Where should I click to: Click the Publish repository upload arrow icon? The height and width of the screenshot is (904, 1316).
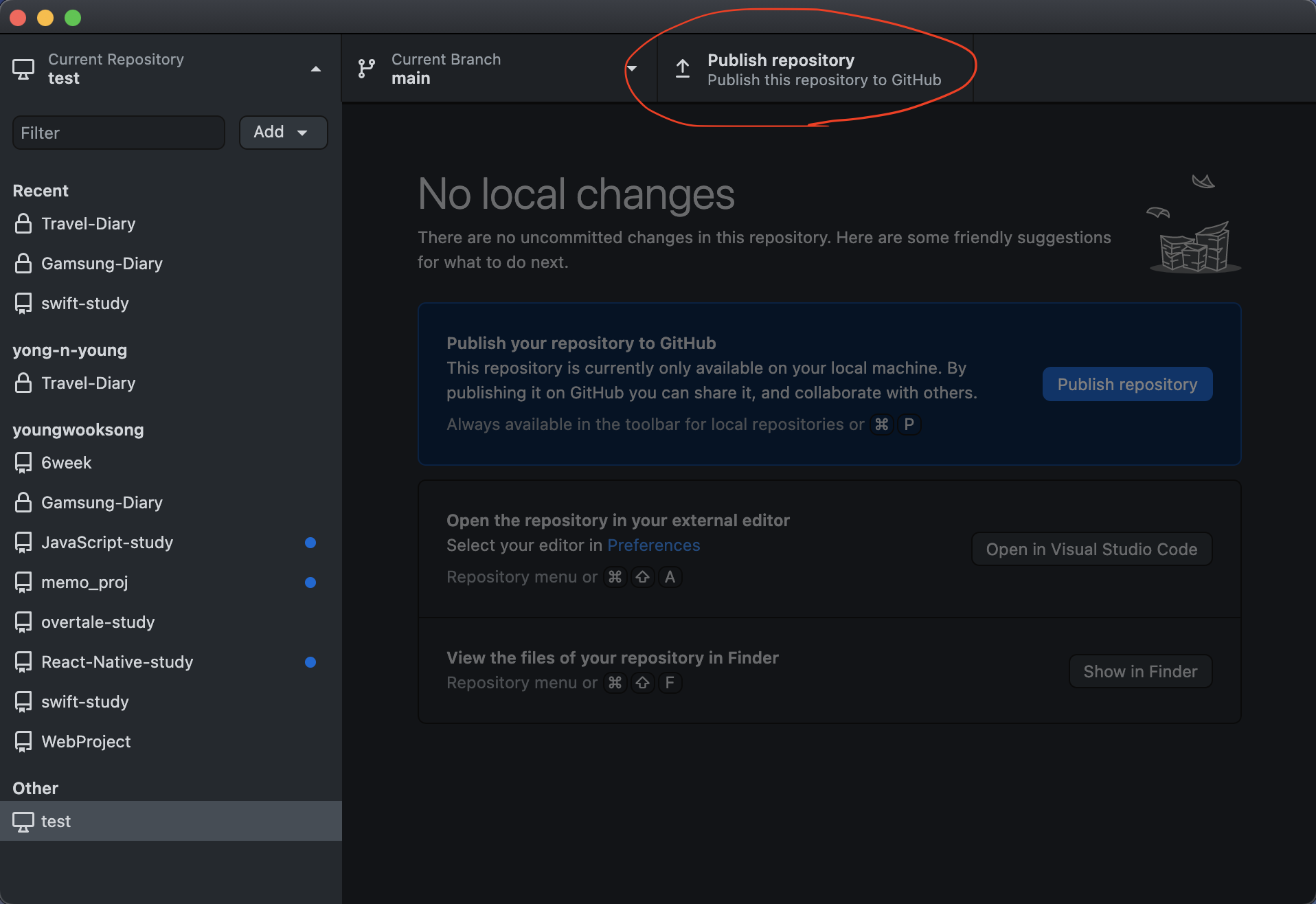point(682,69)
